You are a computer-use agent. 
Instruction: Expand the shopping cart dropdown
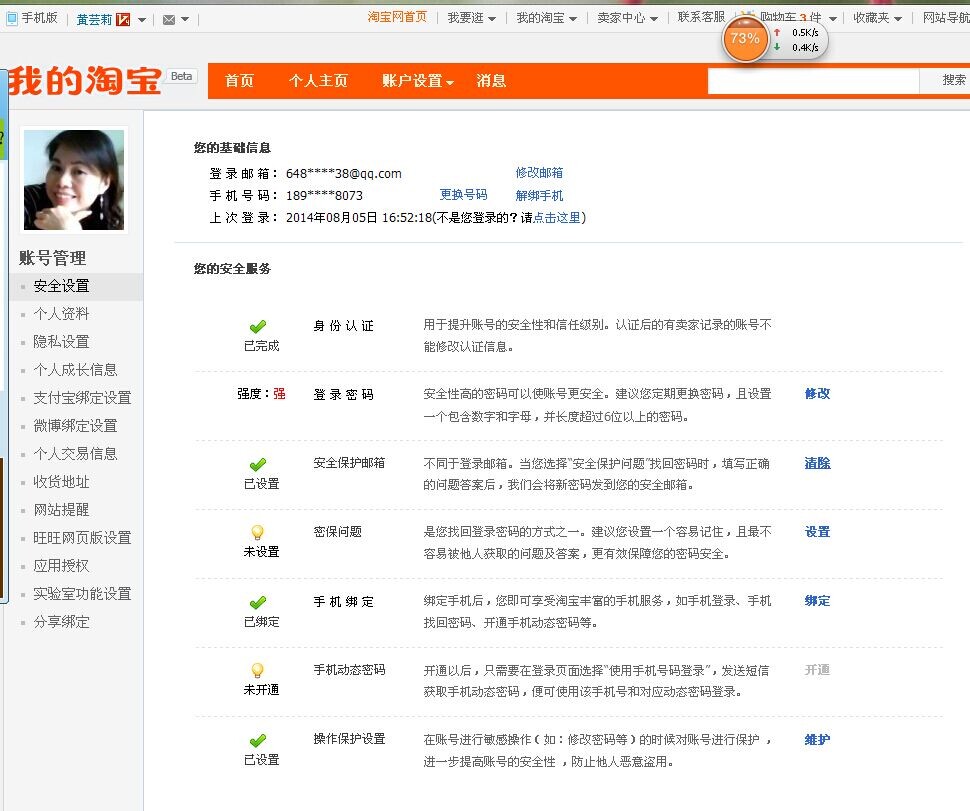coord(833,19)
